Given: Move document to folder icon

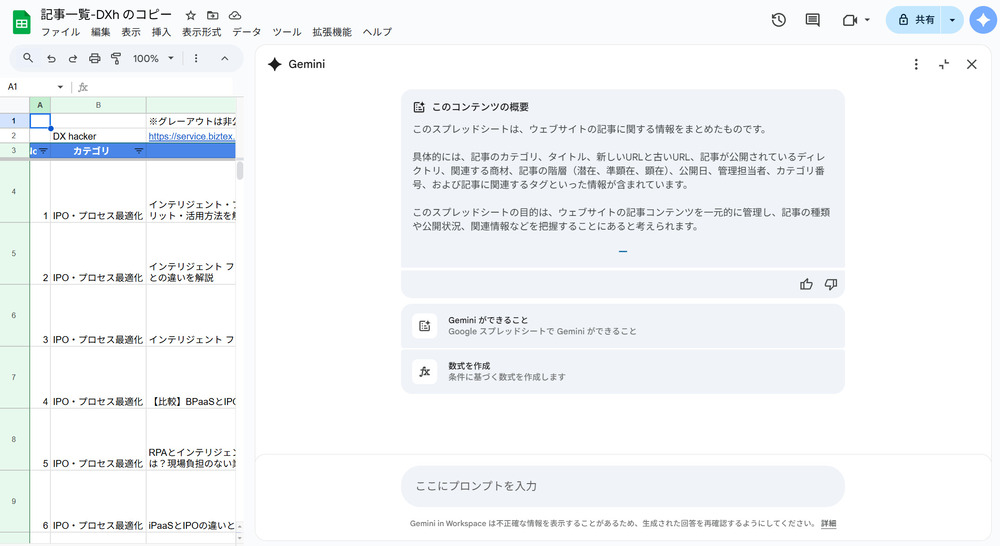Looking at the screenshot, I should tap(213, 15).
